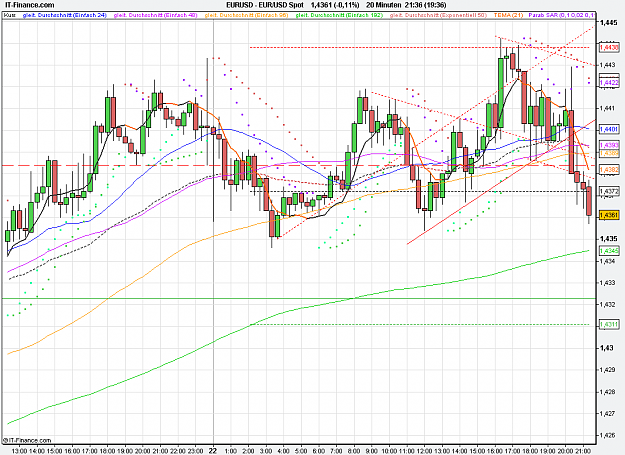Click the 'EURUSD - EUR/USD Spot' chart title

click(x=265, y=5)
